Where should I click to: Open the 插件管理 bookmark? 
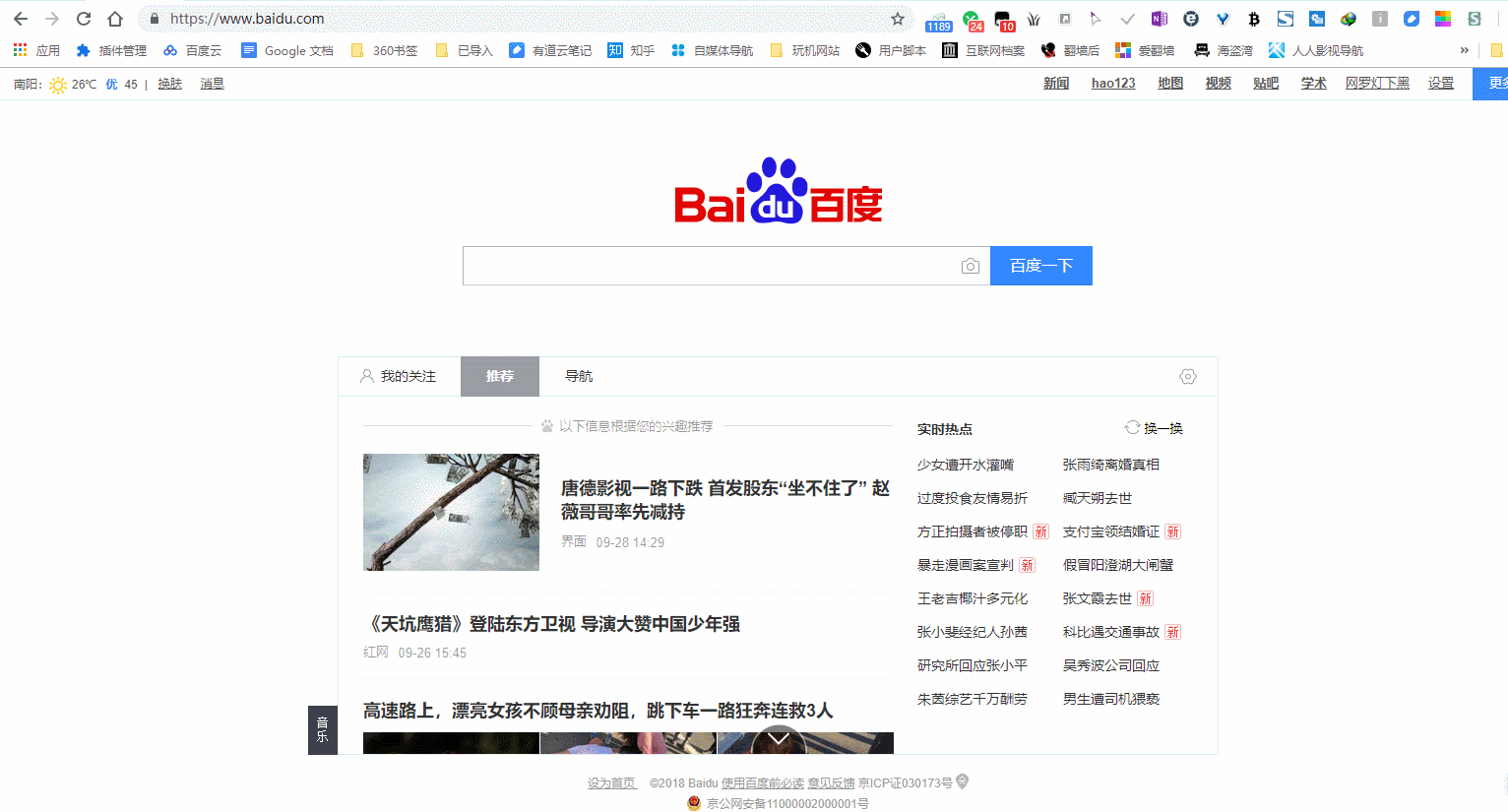pos(111,50)
